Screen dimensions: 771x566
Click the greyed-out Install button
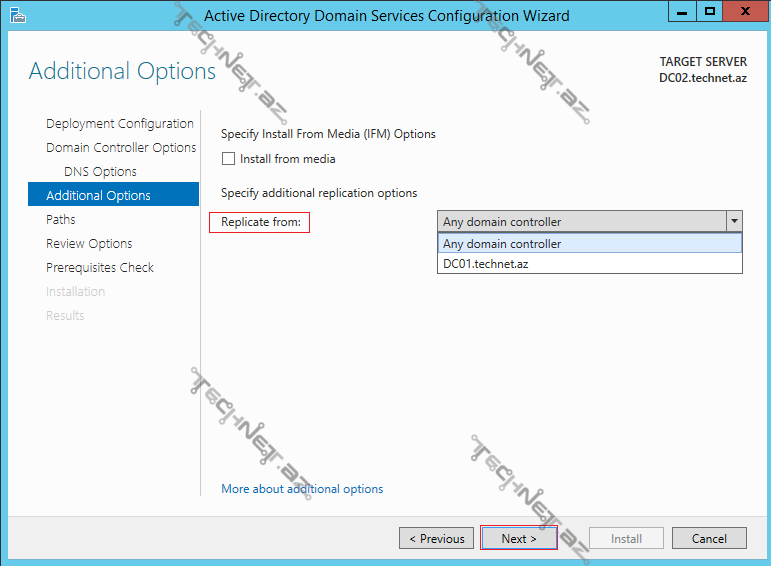click(x=626, y=539)
